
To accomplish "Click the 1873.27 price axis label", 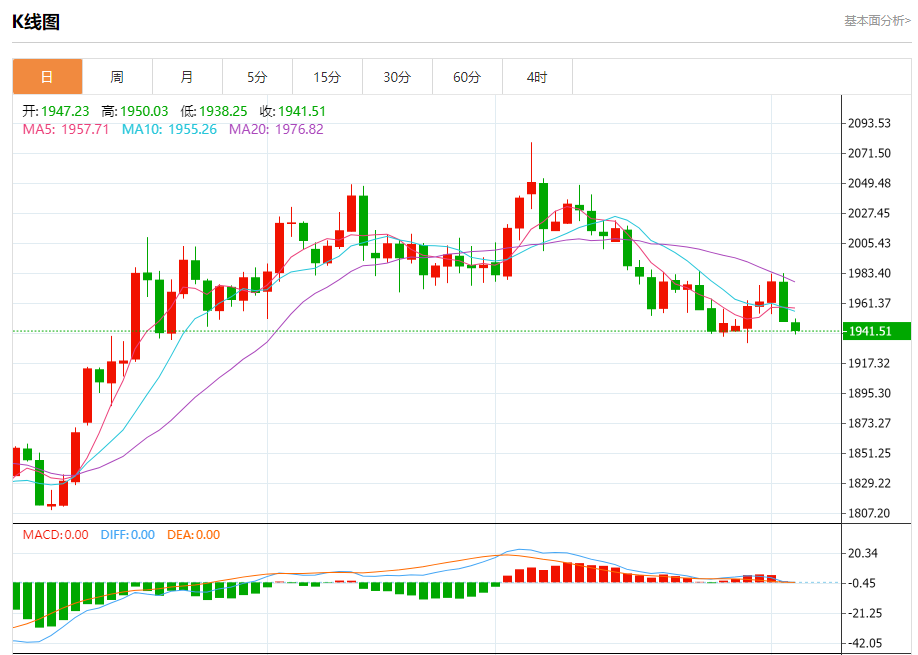I will pyautogui.click(x=869, y=423).
